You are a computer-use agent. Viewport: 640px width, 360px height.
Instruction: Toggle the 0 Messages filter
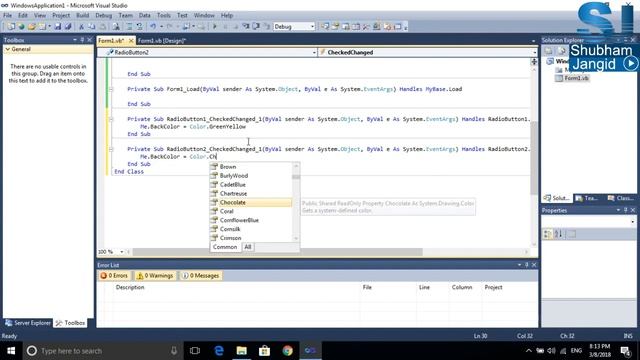coord(201,276)
